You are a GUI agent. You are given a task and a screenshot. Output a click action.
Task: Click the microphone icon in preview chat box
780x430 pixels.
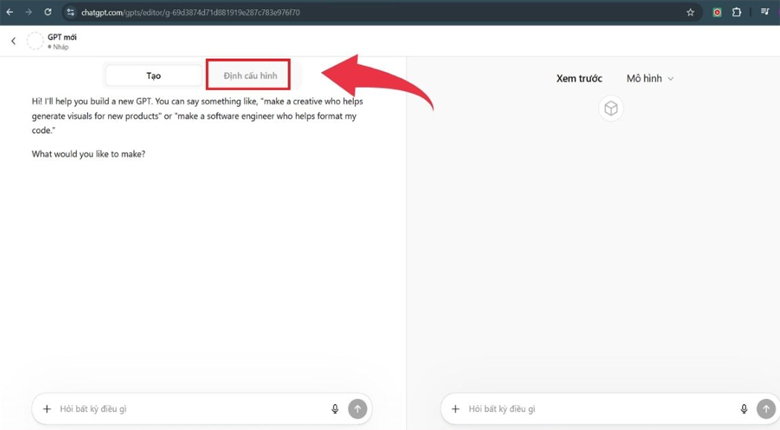coord(744,409)
